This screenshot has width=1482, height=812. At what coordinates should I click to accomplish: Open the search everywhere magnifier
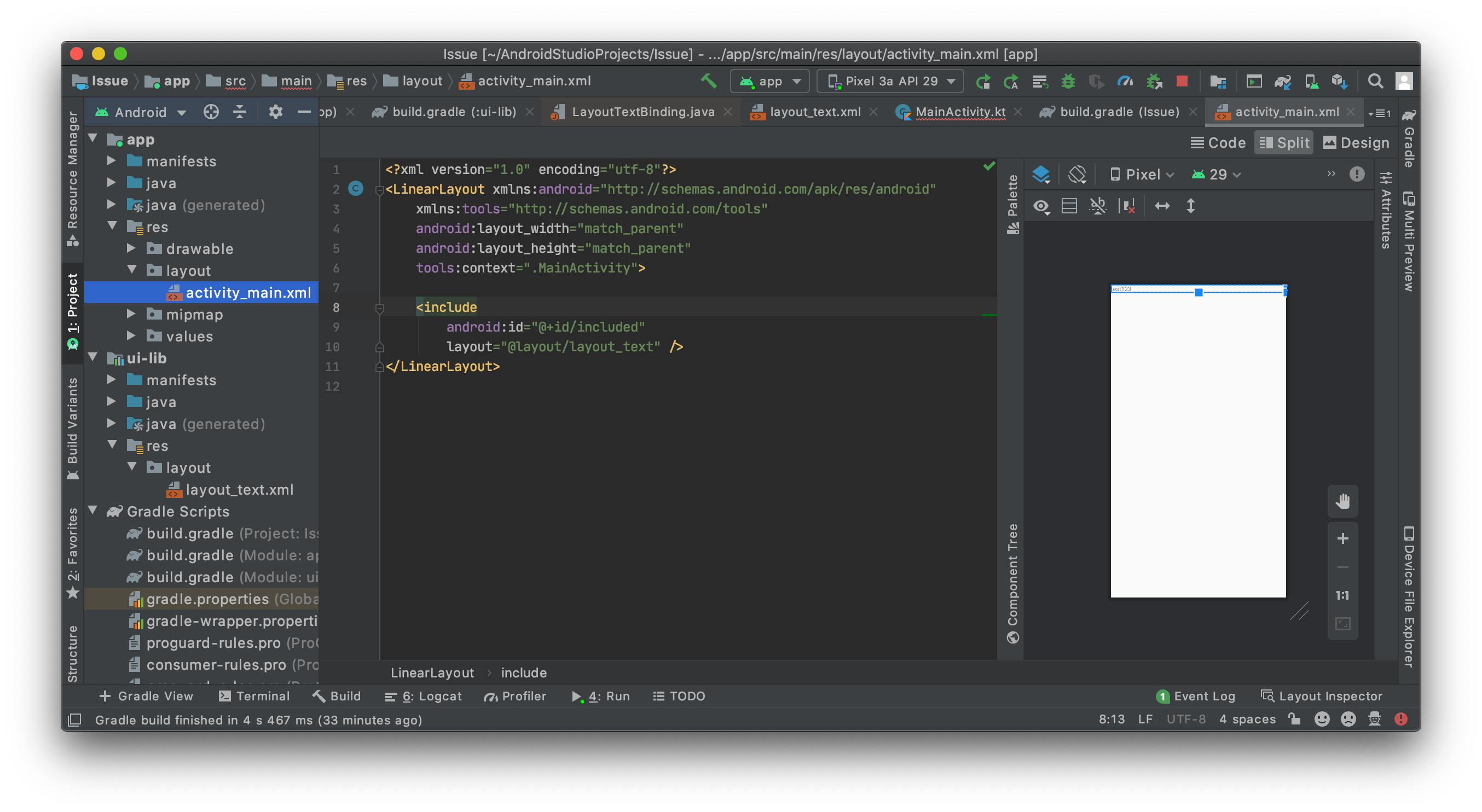[1375, 81]
